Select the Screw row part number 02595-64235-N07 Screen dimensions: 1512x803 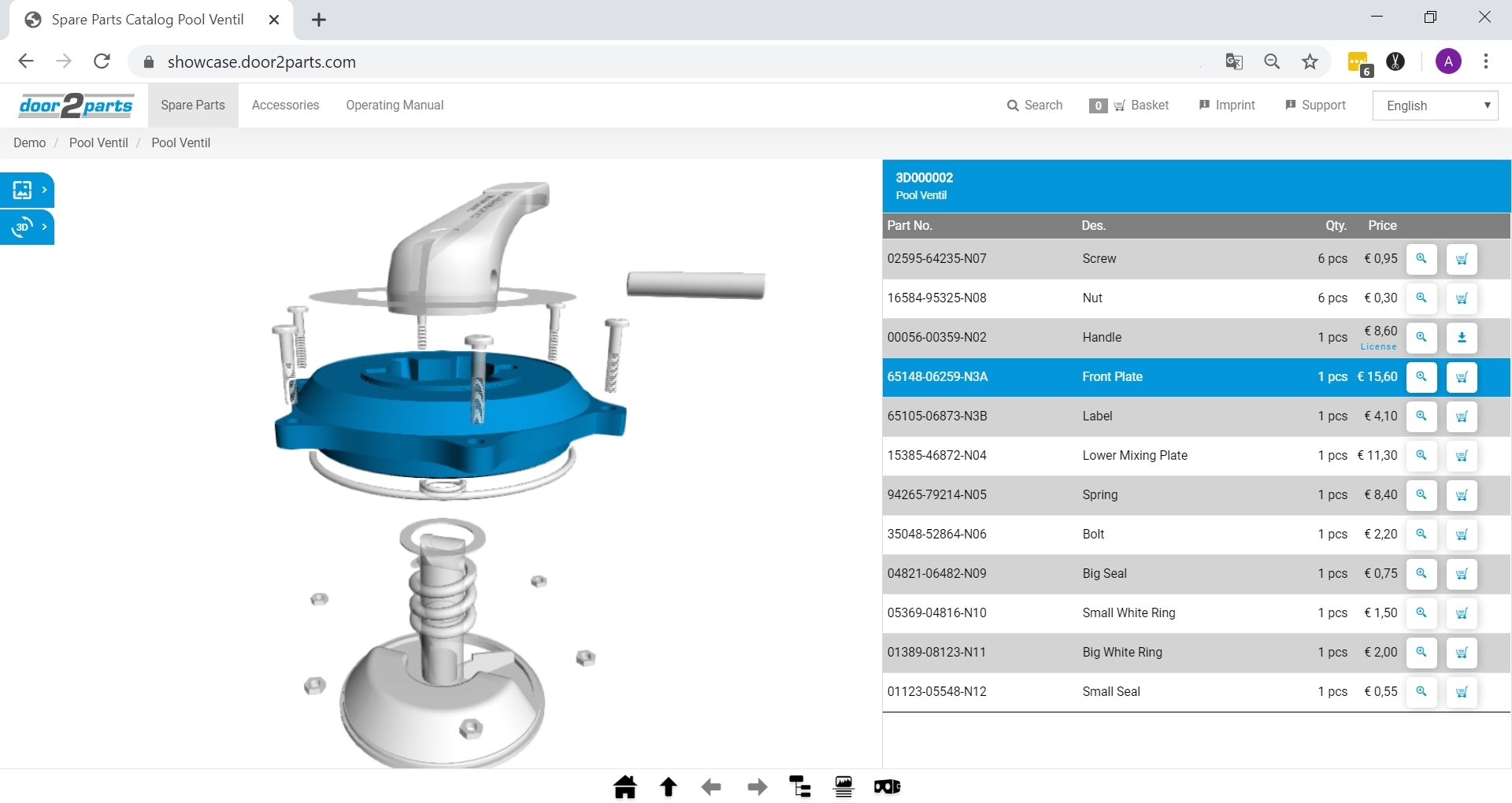click(x=937, y=258)
